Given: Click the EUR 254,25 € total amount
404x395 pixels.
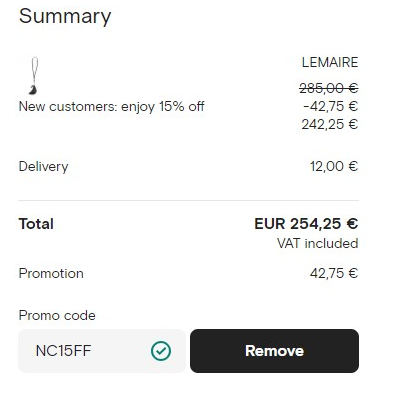Looking at the screenshot, I should [306, 224].
